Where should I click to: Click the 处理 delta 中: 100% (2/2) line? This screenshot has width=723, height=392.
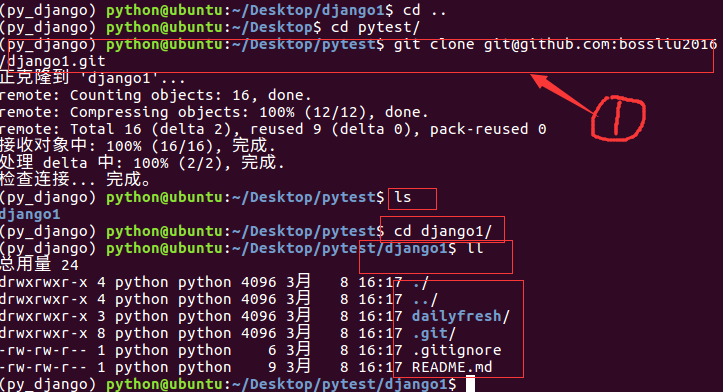click(142, 163)
